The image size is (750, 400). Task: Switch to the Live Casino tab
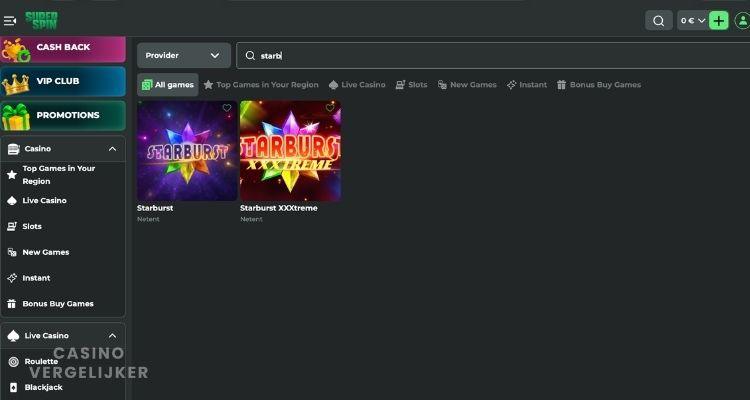pos(357,85)
